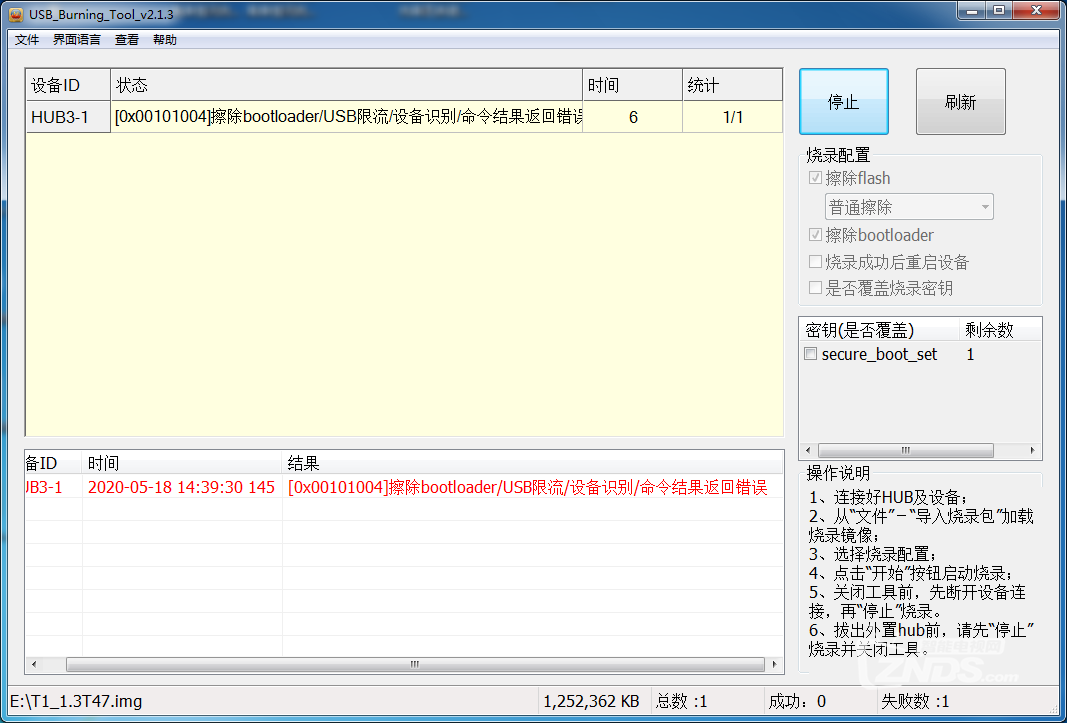Enable 是否覆盖烧录密钥 checkbox

pos(815,288)
